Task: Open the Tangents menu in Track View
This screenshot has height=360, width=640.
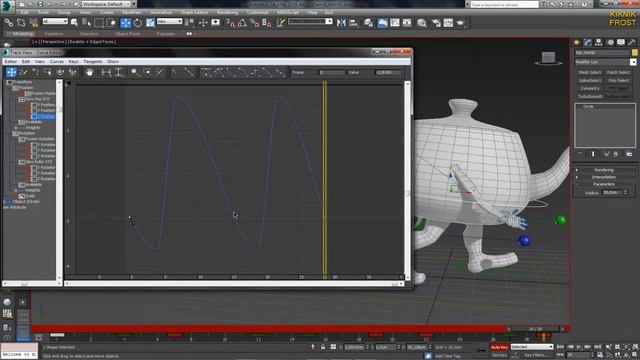Action: coord(93,62)
